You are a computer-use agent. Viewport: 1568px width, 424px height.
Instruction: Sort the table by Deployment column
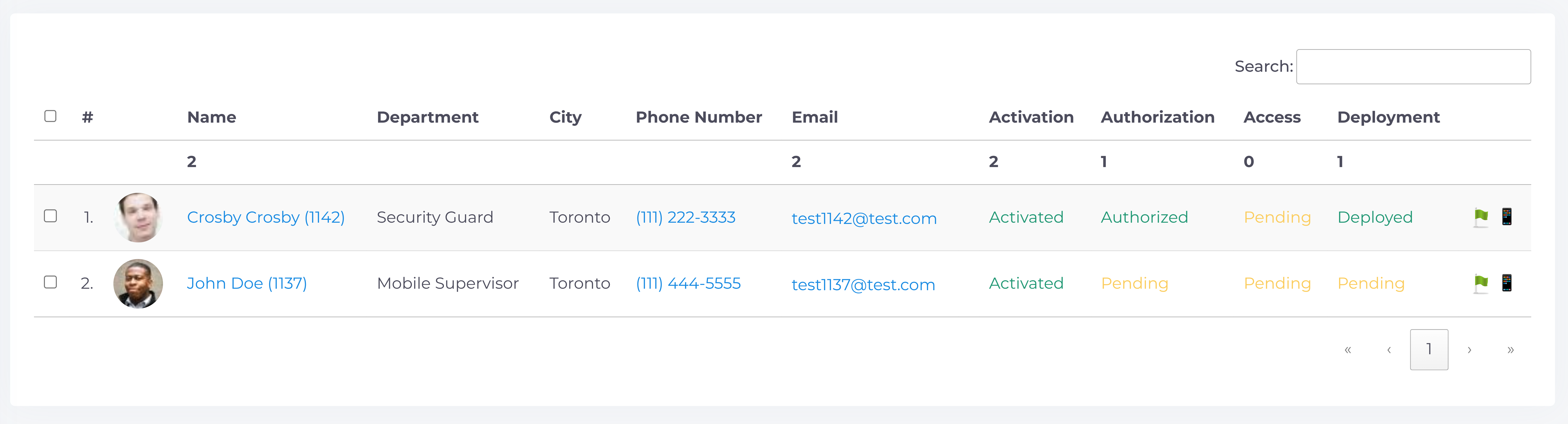1388,117
